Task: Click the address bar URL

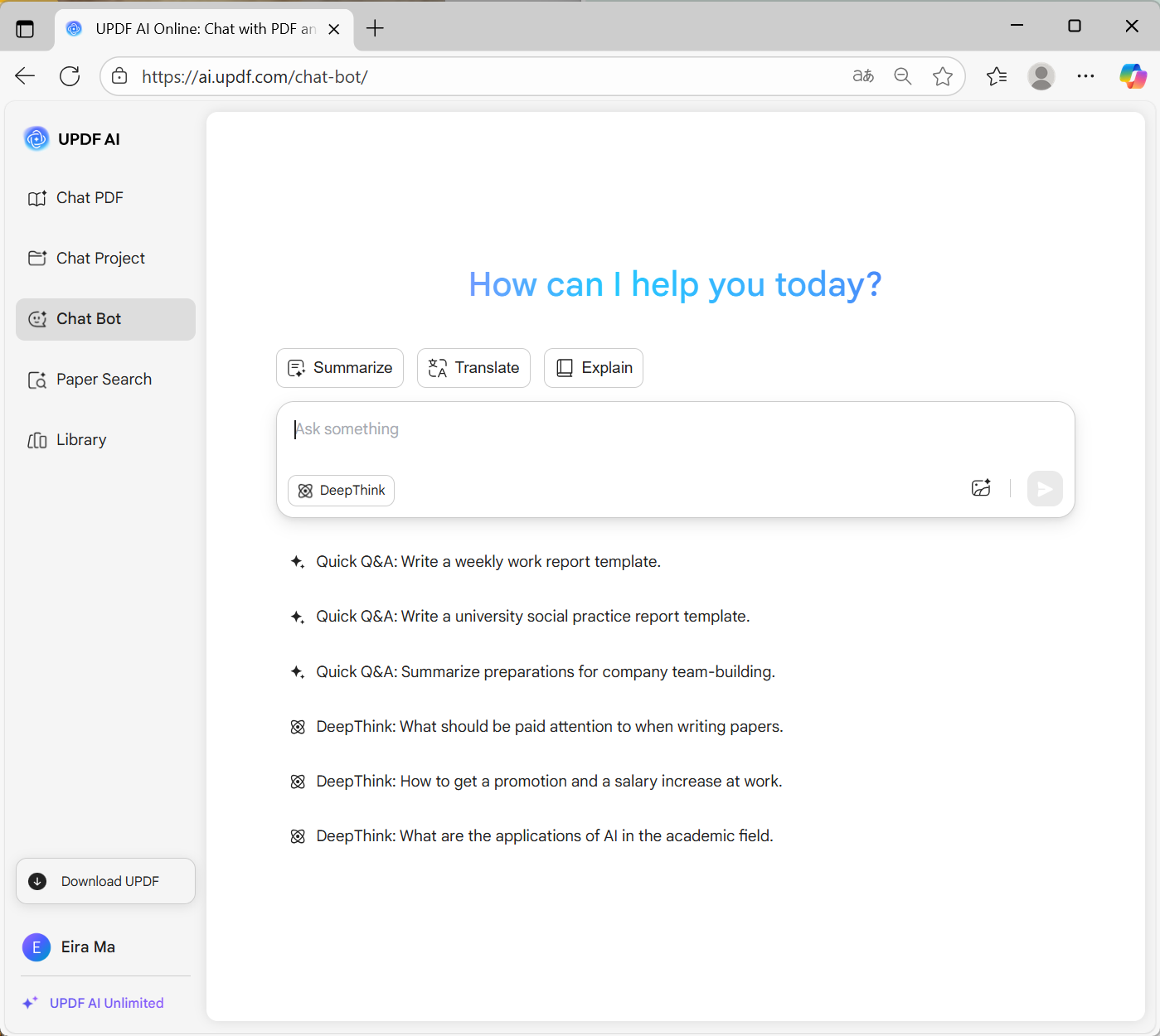Action: coord(255,77)
